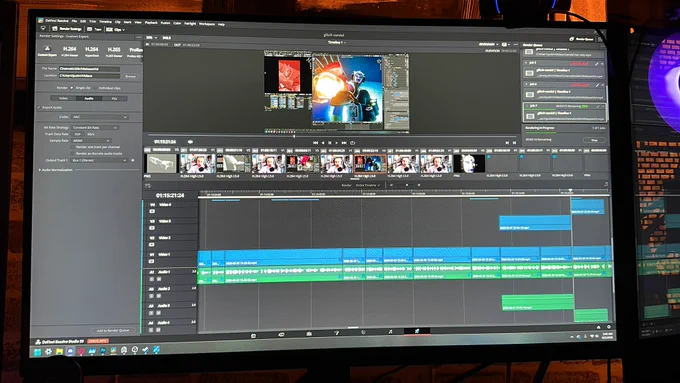Toggle loop playback icon
The height and width of the screenshot is (383, 680).
pyautogui.click(x=353, y=143)
